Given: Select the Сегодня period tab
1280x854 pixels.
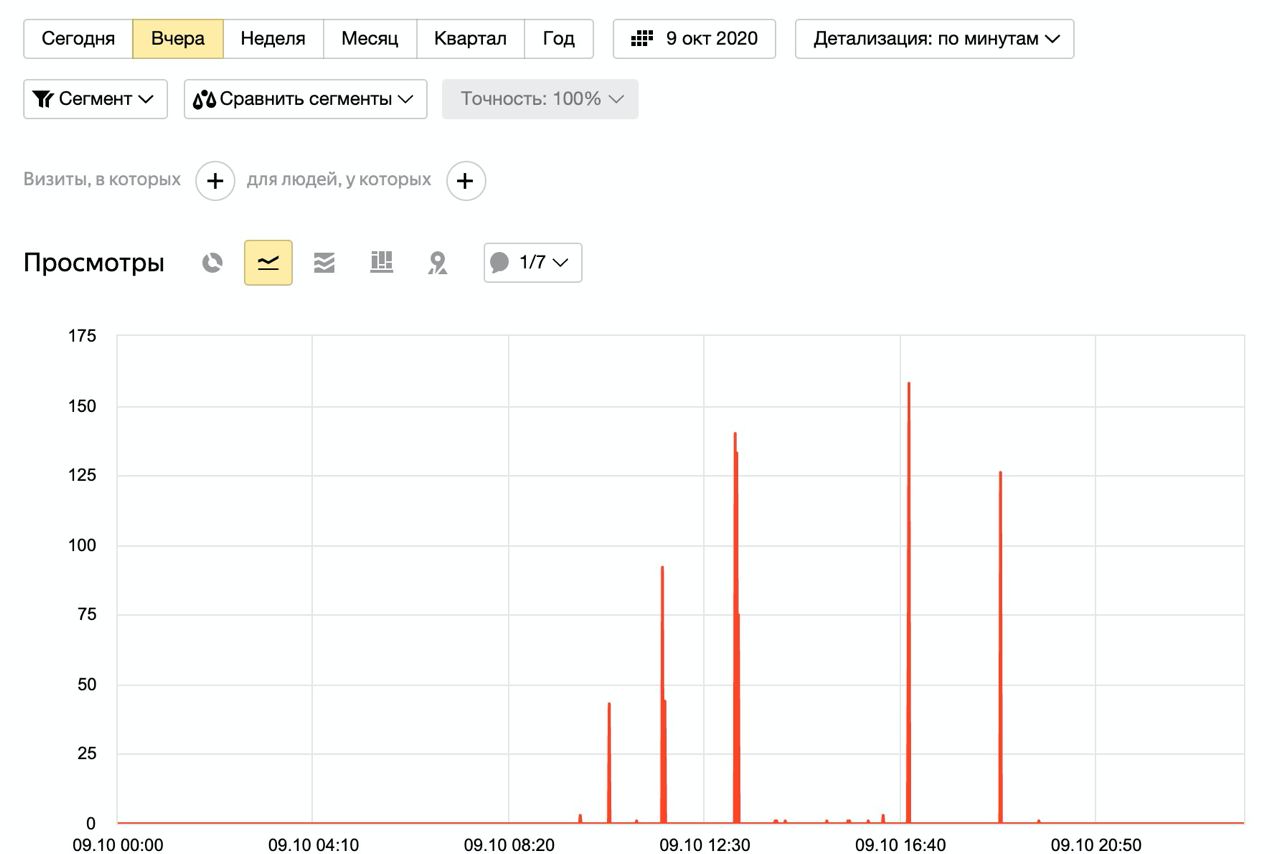Looking at the screenshot, I should point(78,39).
